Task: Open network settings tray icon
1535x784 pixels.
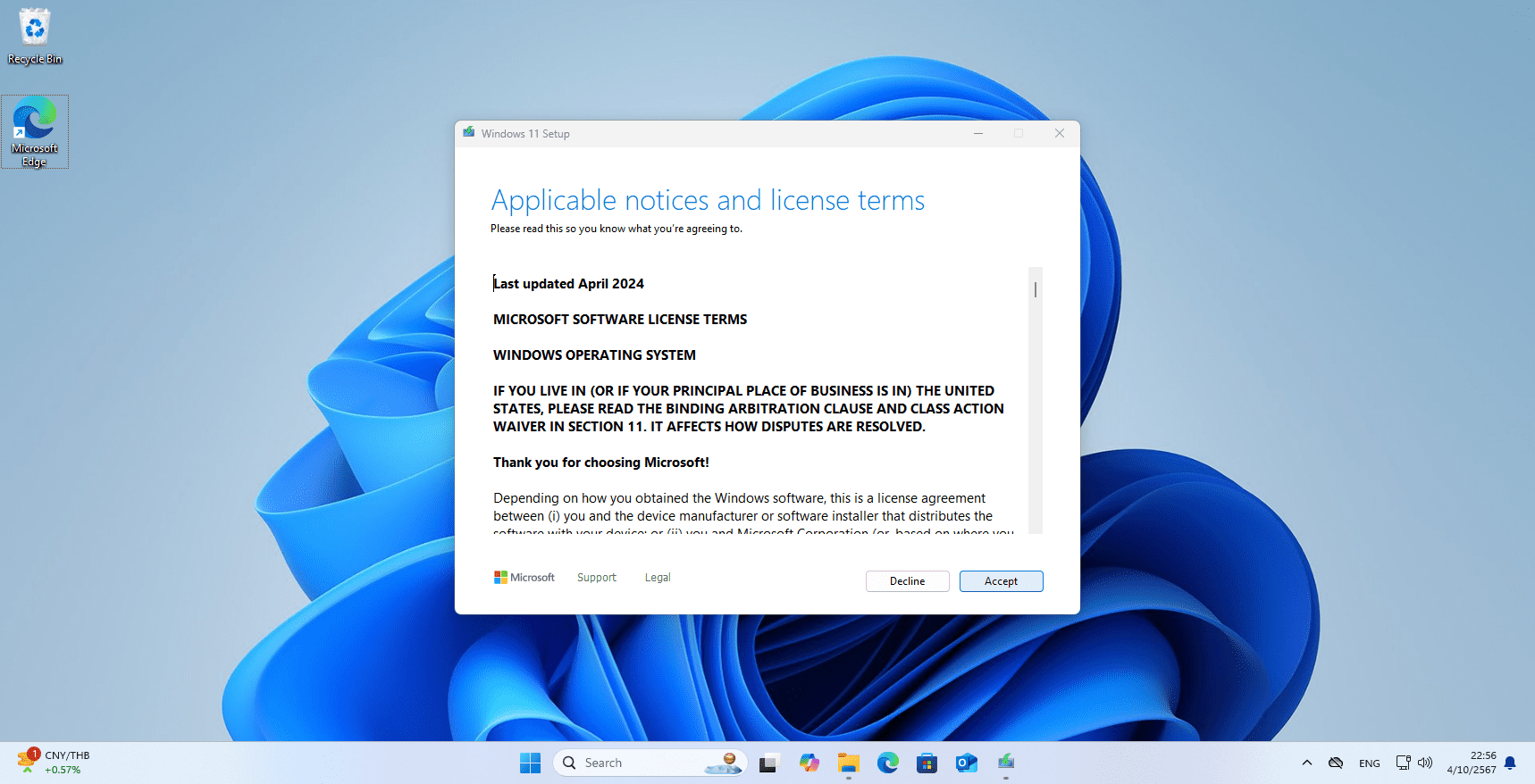Action: tap(1404, 763)
